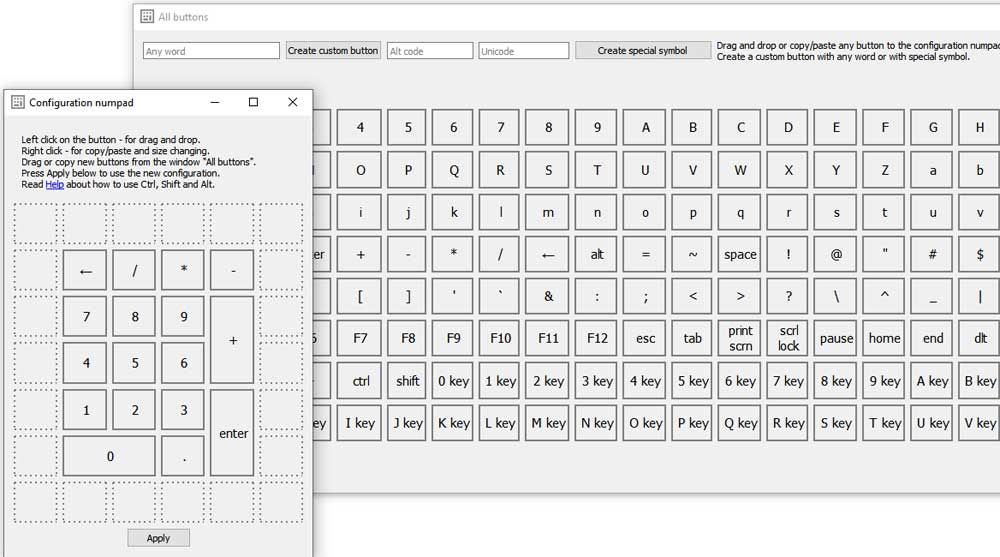Screen dimensions: 1000x557
Task: Click the pause button in All buttons
Action: 836,338
